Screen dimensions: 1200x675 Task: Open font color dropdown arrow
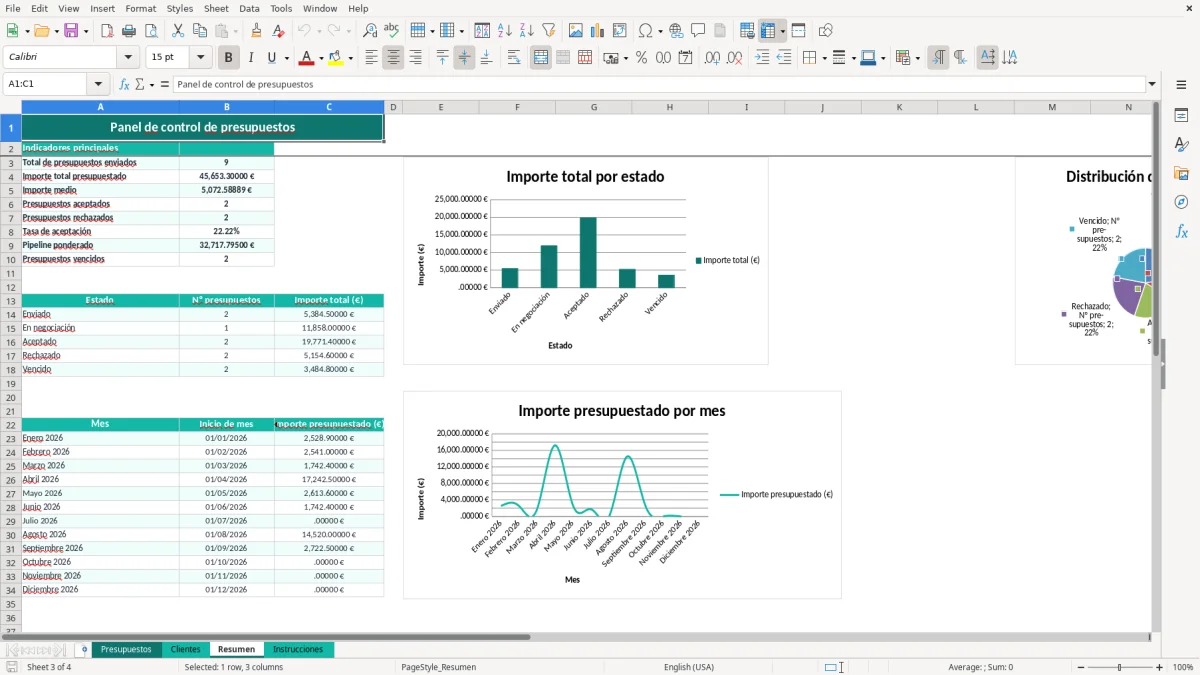322,58
